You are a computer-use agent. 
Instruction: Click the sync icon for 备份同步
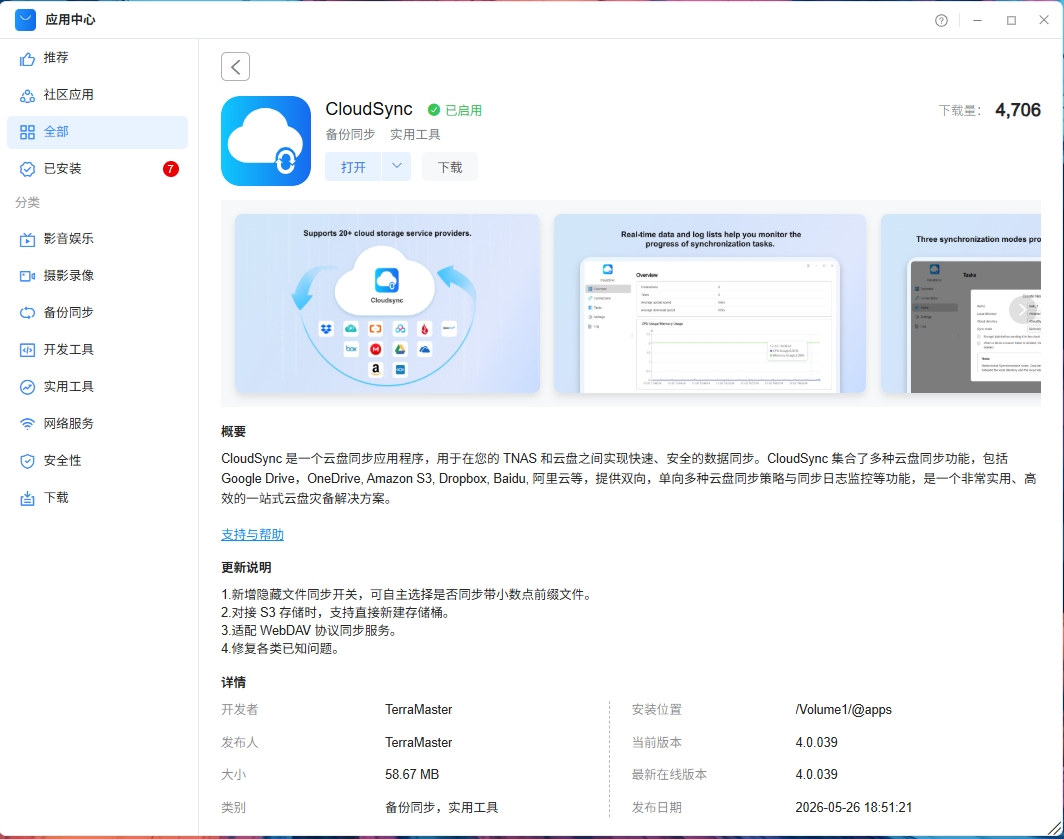[x=27, y=313]
